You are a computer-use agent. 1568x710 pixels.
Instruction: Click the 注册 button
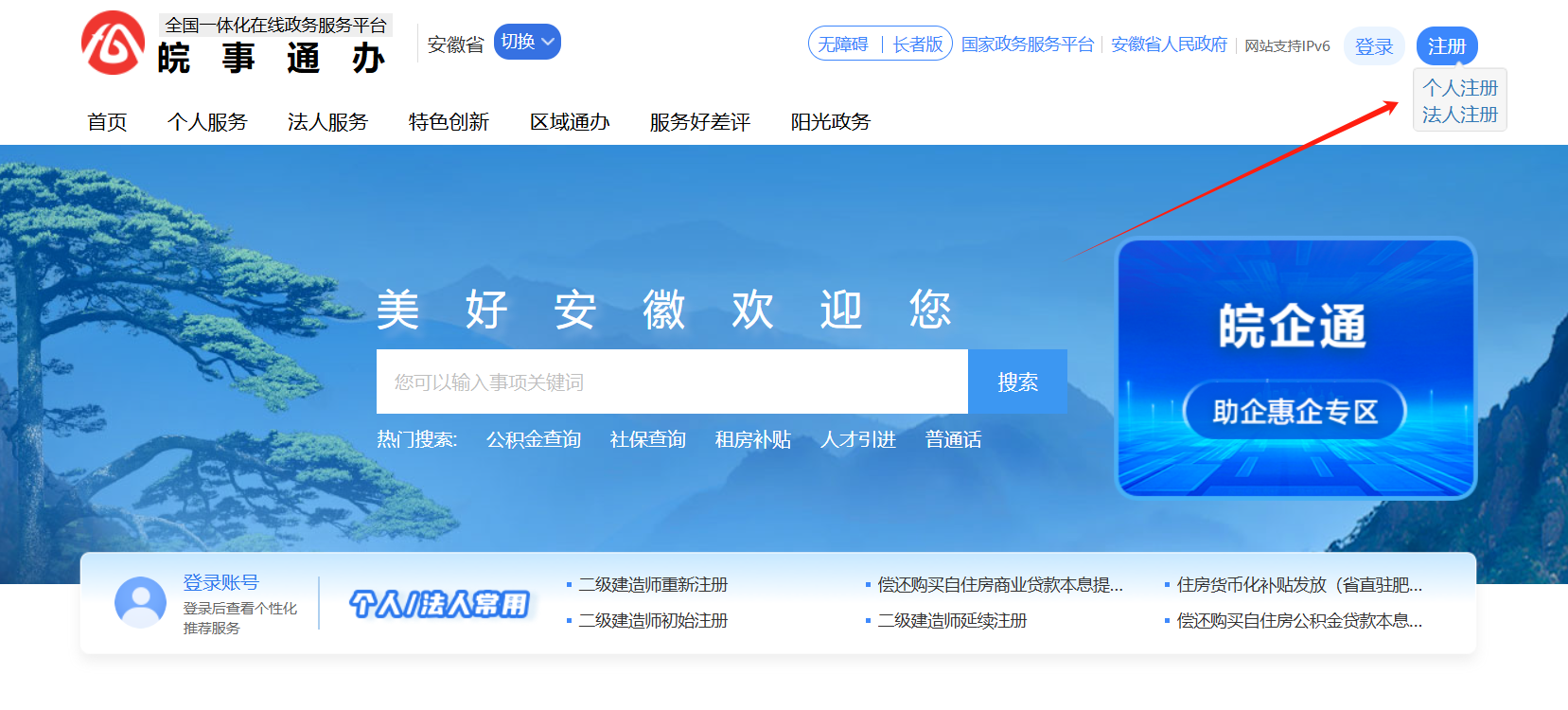point(1446,46)
